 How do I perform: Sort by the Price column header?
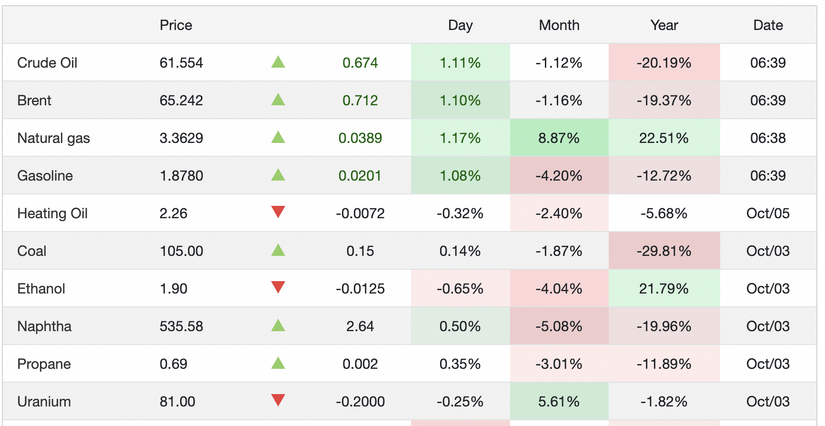coord(176,25)
